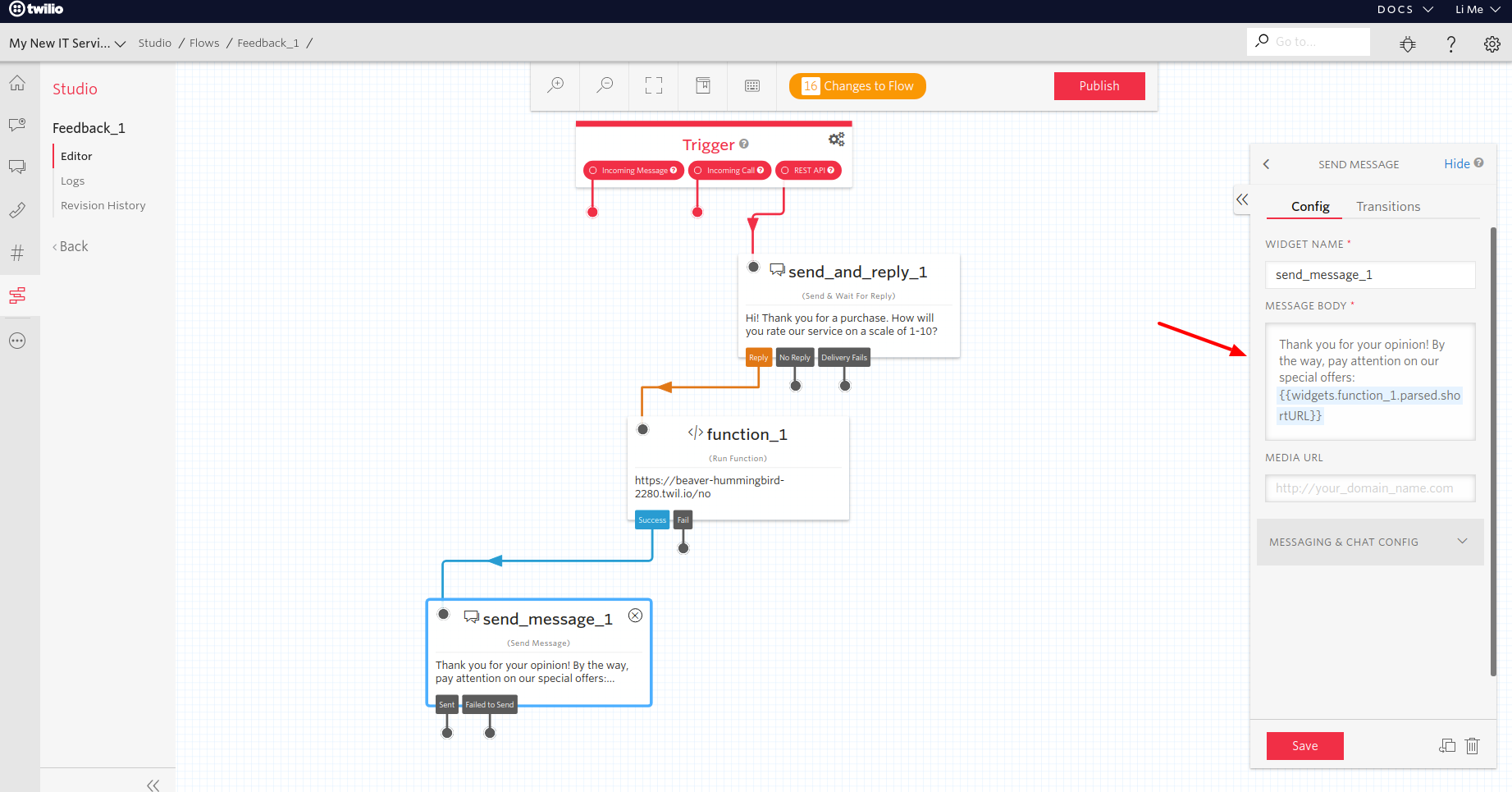
Task: Open the debugger bug icon
Action: (x=1408, y=43)
